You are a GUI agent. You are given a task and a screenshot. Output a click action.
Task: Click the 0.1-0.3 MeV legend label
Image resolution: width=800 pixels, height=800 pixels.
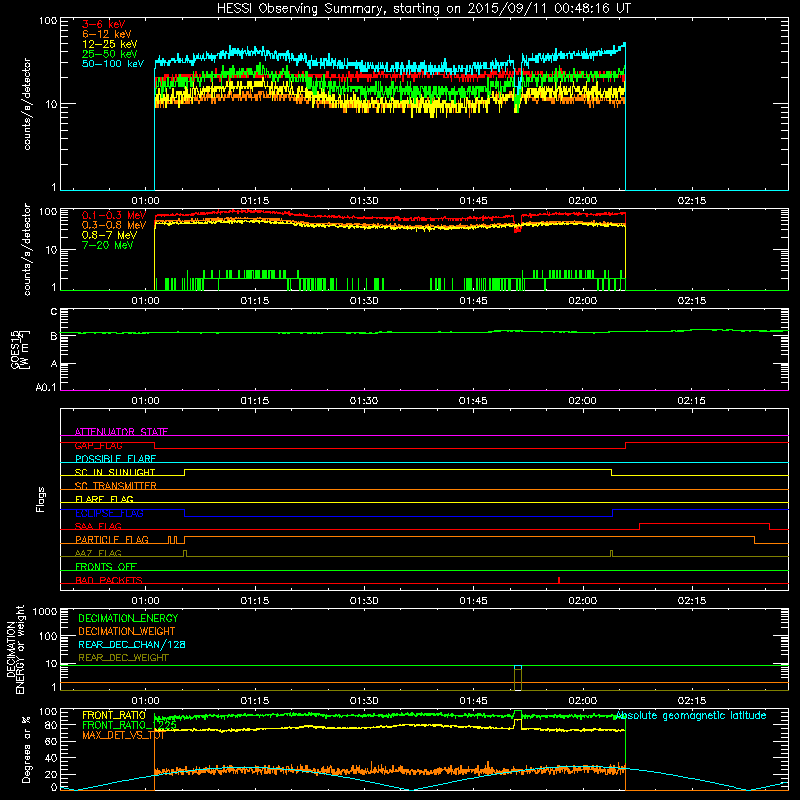[x=114, y=215]
